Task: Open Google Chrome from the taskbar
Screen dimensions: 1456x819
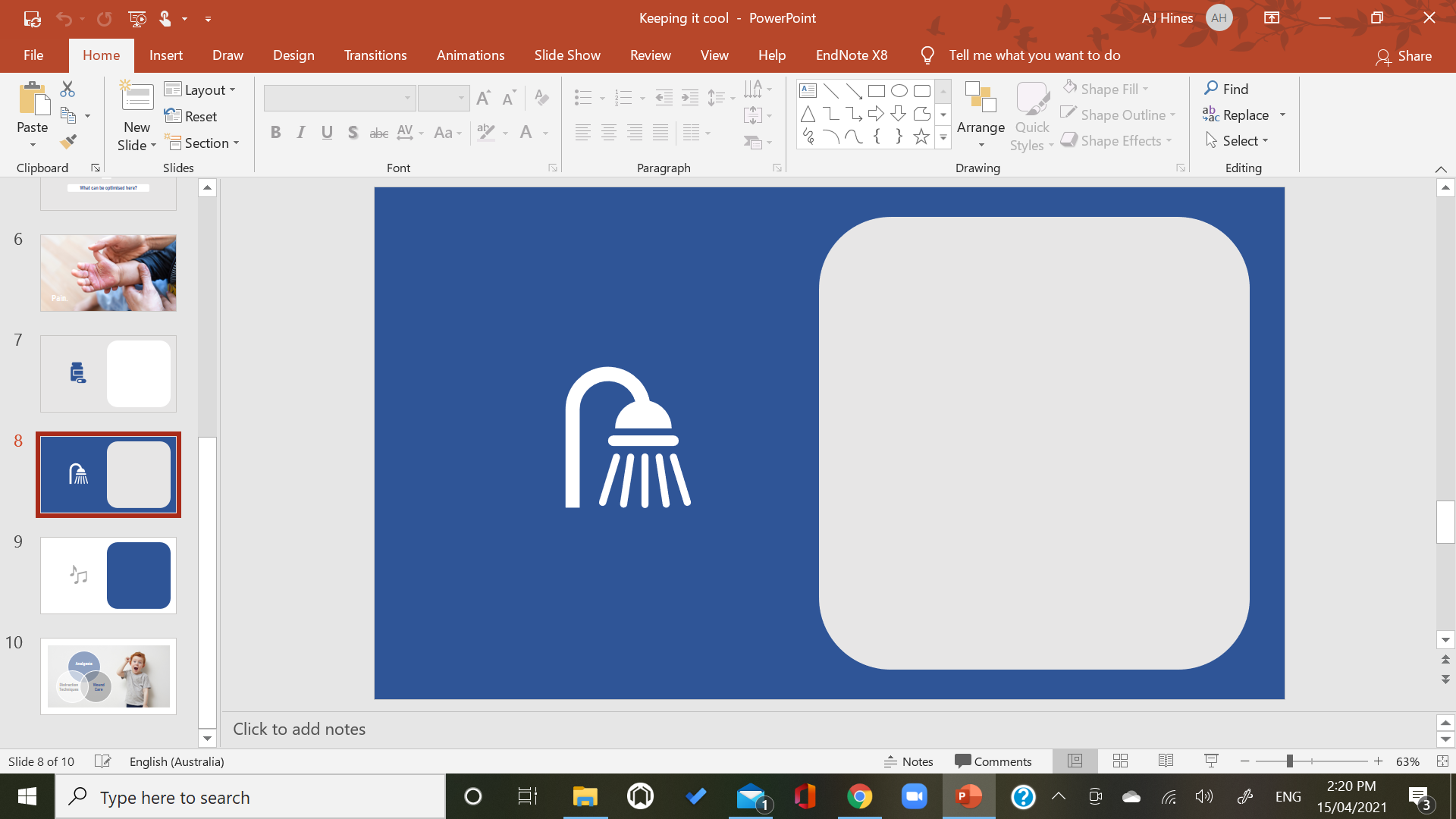Action: click(859, 797)
